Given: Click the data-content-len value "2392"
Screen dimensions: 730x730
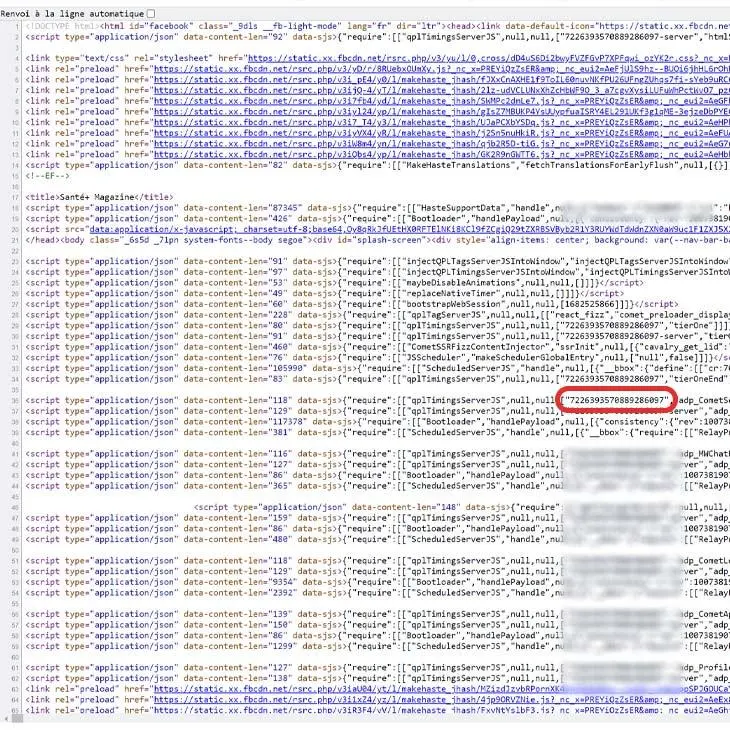Looking at the screenshot, I should [285, 593].
